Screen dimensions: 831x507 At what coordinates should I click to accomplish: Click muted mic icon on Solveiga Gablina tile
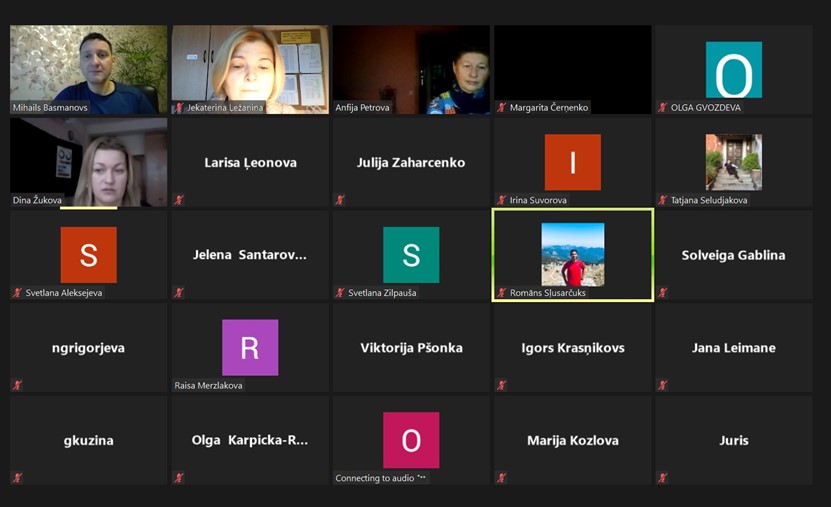pos(663,293)
